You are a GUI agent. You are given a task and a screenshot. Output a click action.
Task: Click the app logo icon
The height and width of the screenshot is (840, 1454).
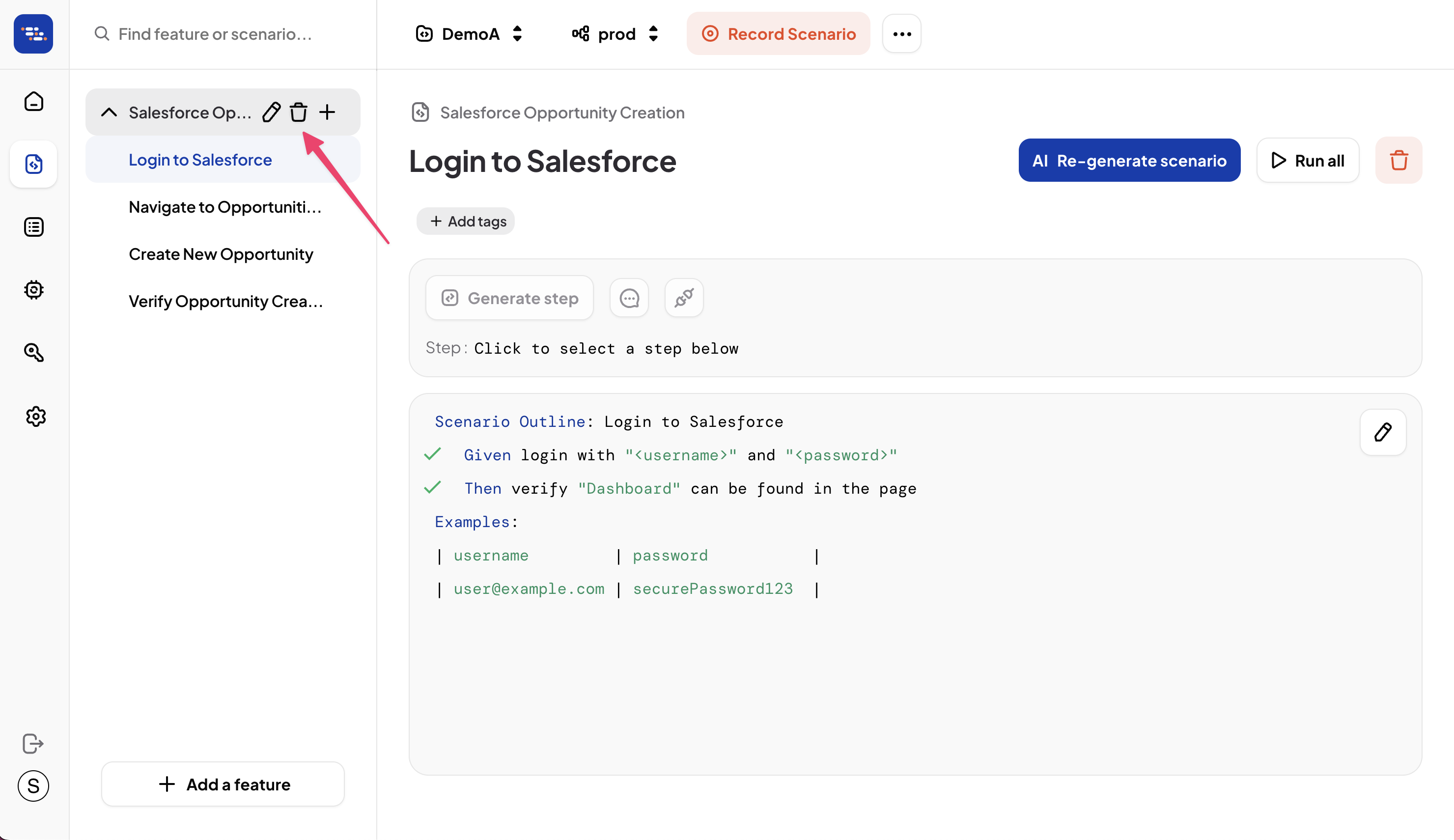coord(33,34)
